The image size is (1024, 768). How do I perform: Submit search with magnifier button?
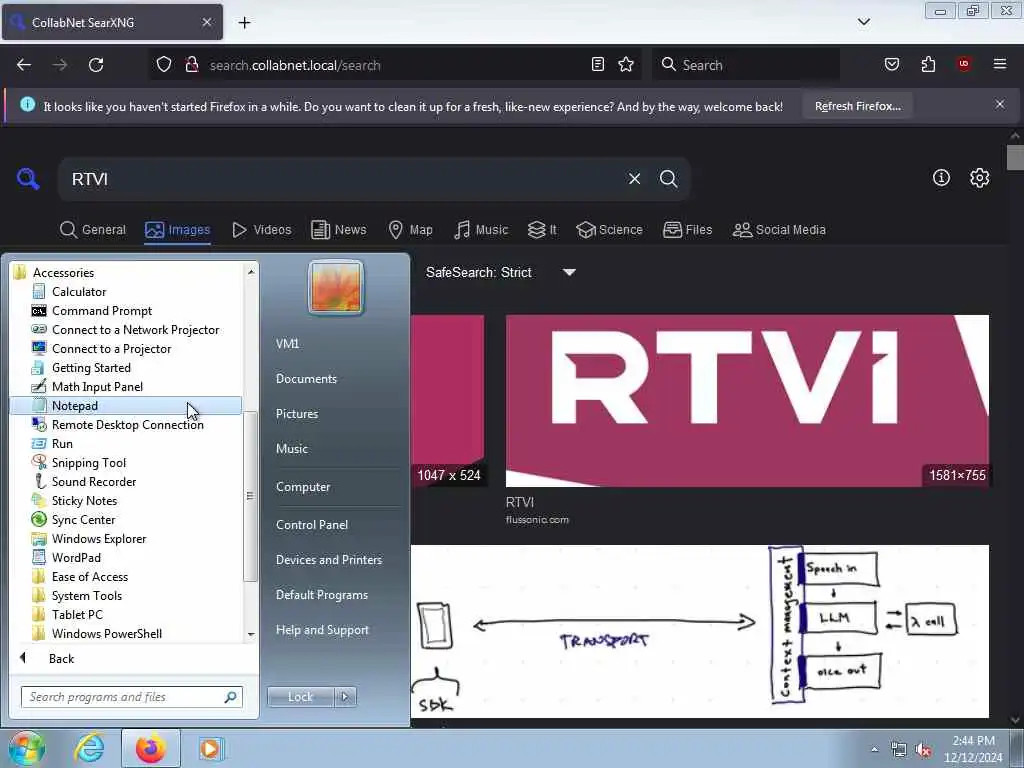(x=668, y=179)
